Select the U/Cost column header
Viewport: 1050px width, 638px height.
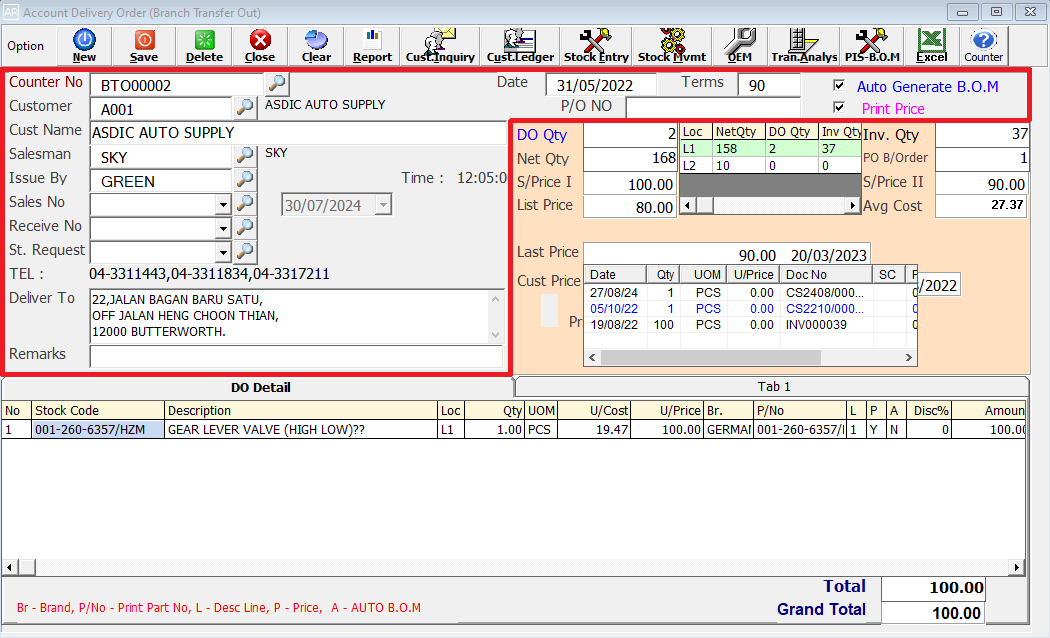[x=594, y=410]
